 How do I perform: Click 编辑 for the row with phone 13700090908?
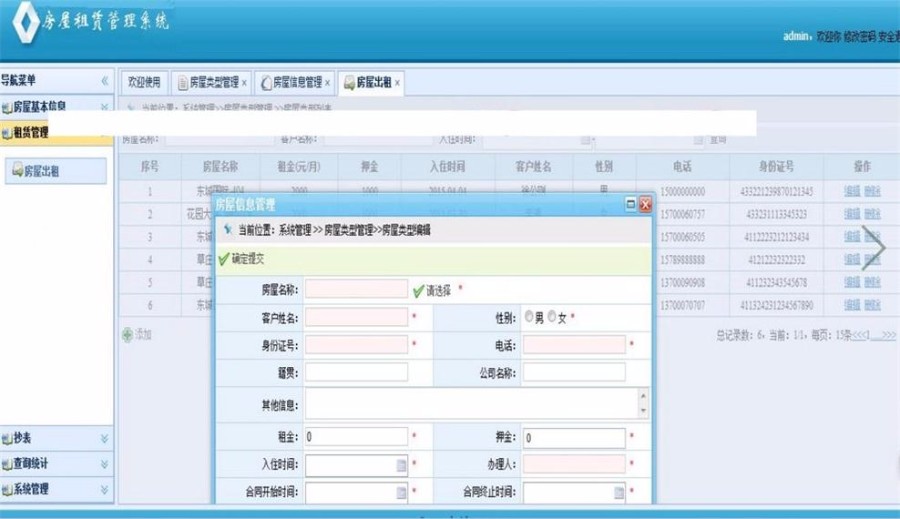852,282
